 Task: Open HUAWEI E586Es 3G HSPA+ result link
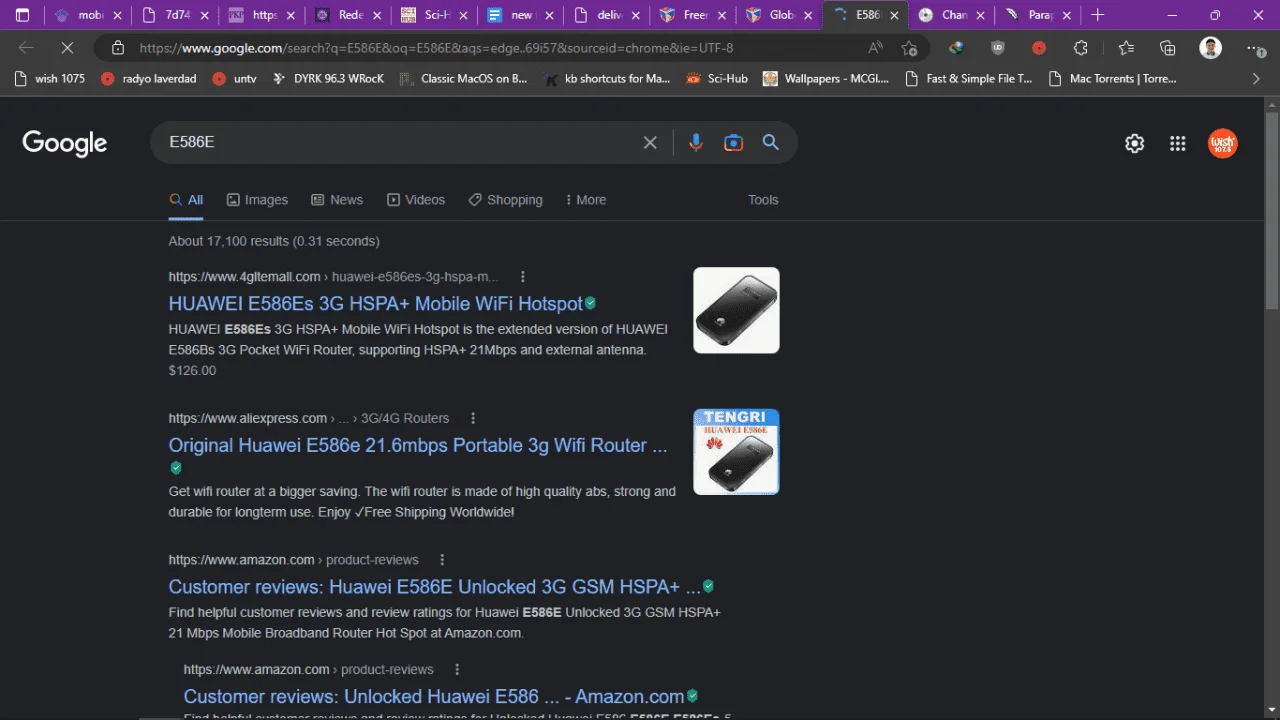point(375,303)
